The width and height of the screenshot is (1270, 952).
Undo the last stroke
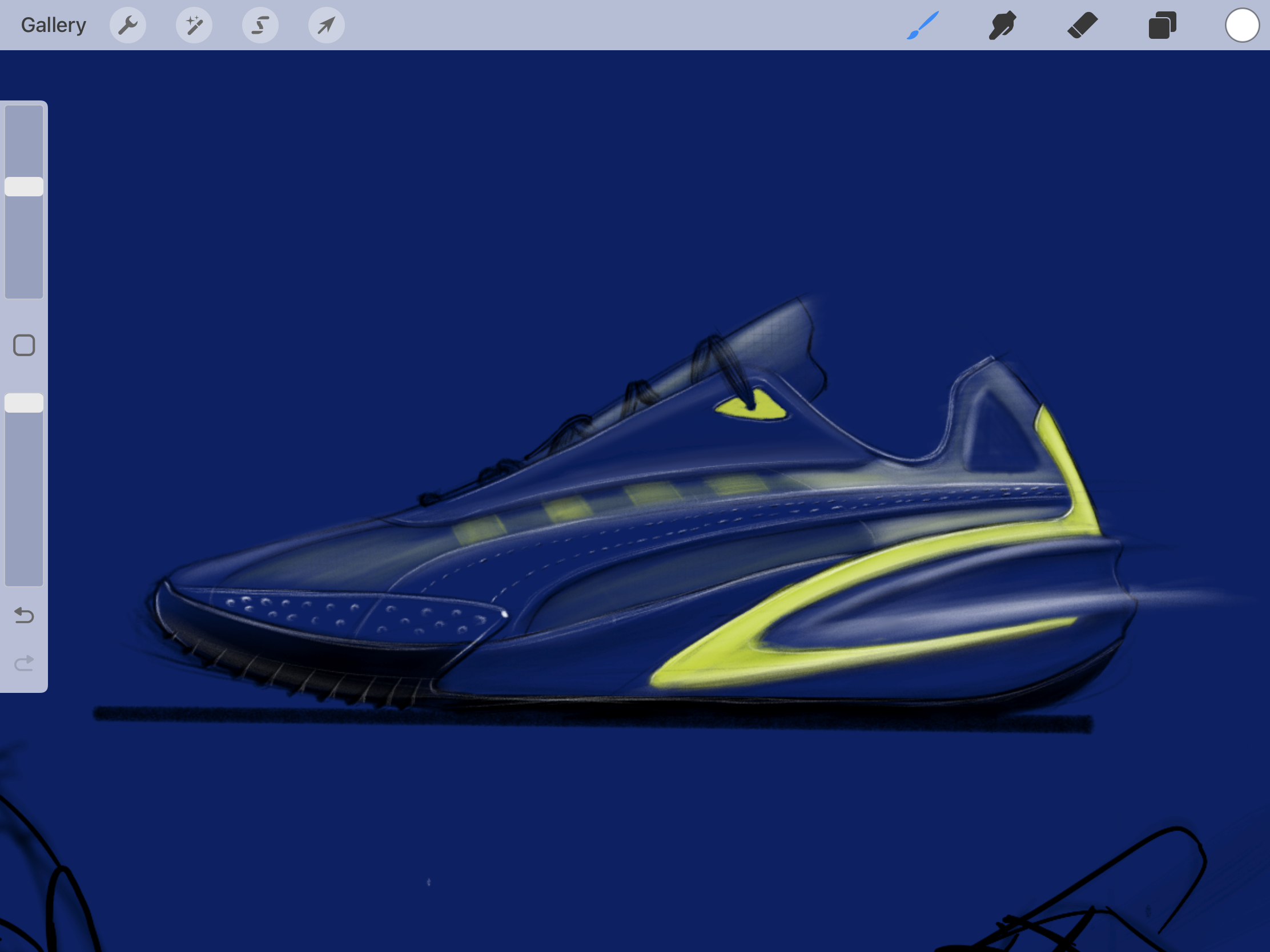pos(24,615)
